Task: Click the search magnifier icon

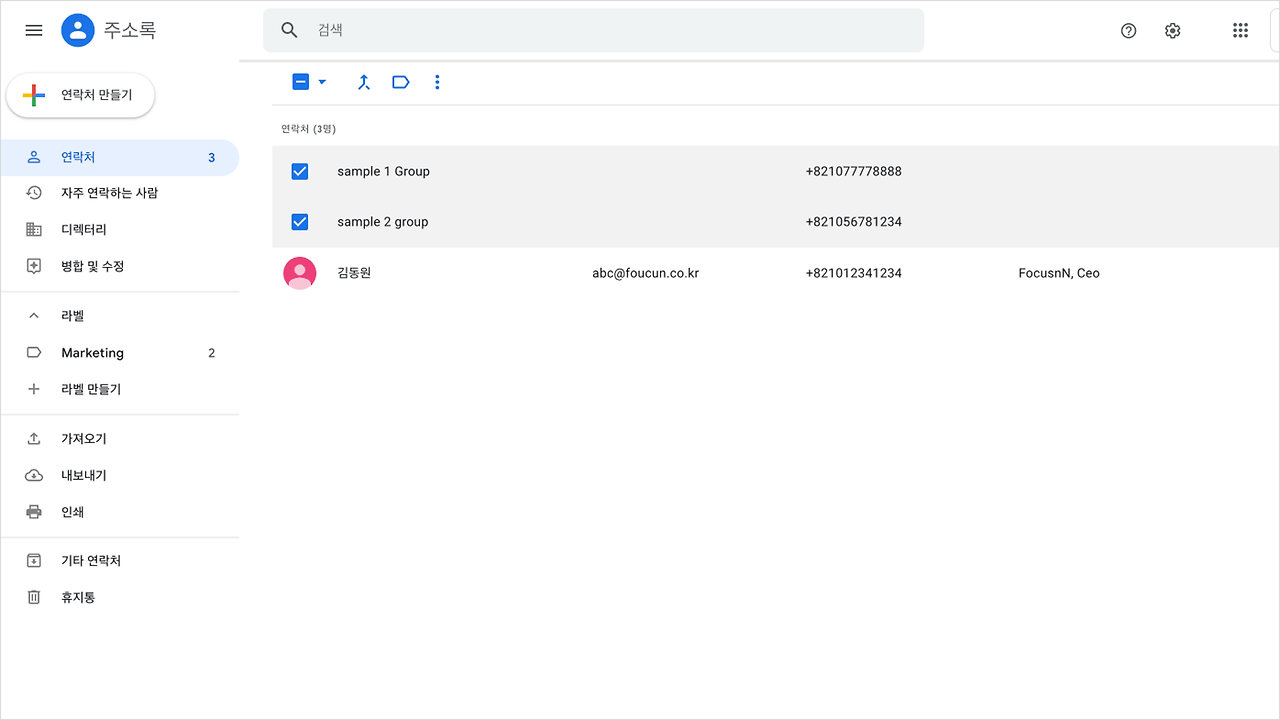Action: coord(290,30)
